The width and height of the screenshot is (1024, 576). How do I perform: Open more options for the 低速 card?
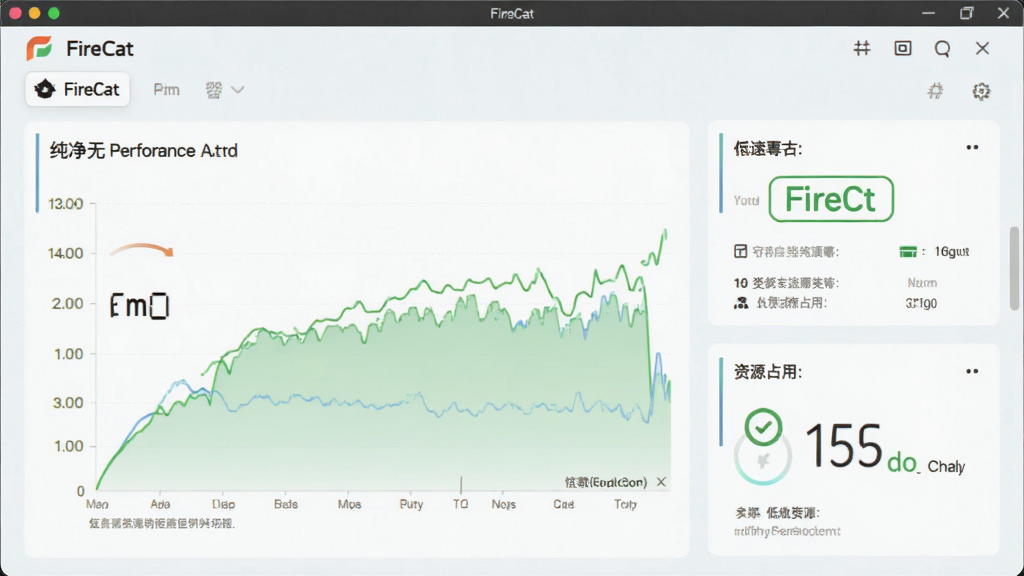point(972,148)
